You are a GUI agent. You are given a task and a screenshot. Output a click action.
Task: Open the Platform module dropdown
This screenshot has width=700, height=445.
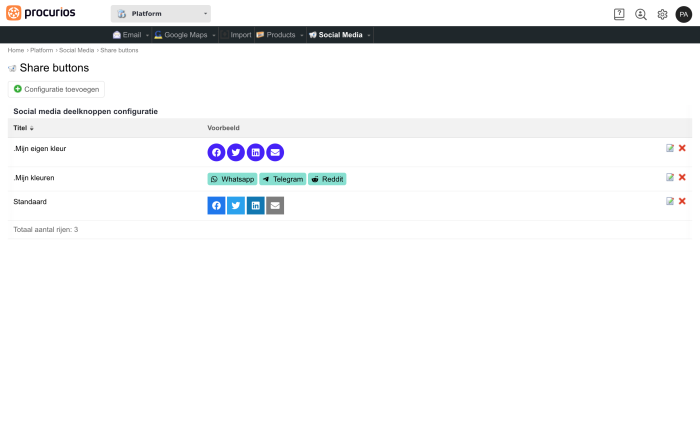(161, 14)
